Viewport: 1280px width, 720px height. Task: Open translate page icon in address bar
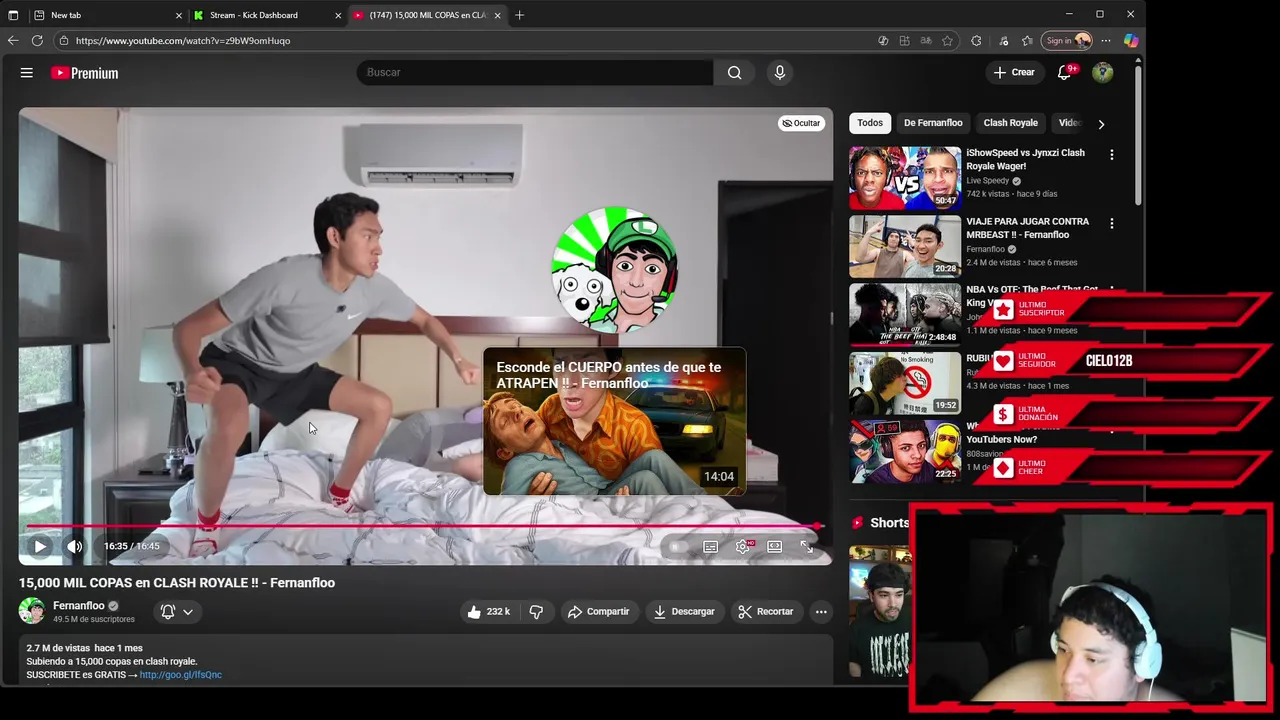pyautogui.click(x=926, y=41)
